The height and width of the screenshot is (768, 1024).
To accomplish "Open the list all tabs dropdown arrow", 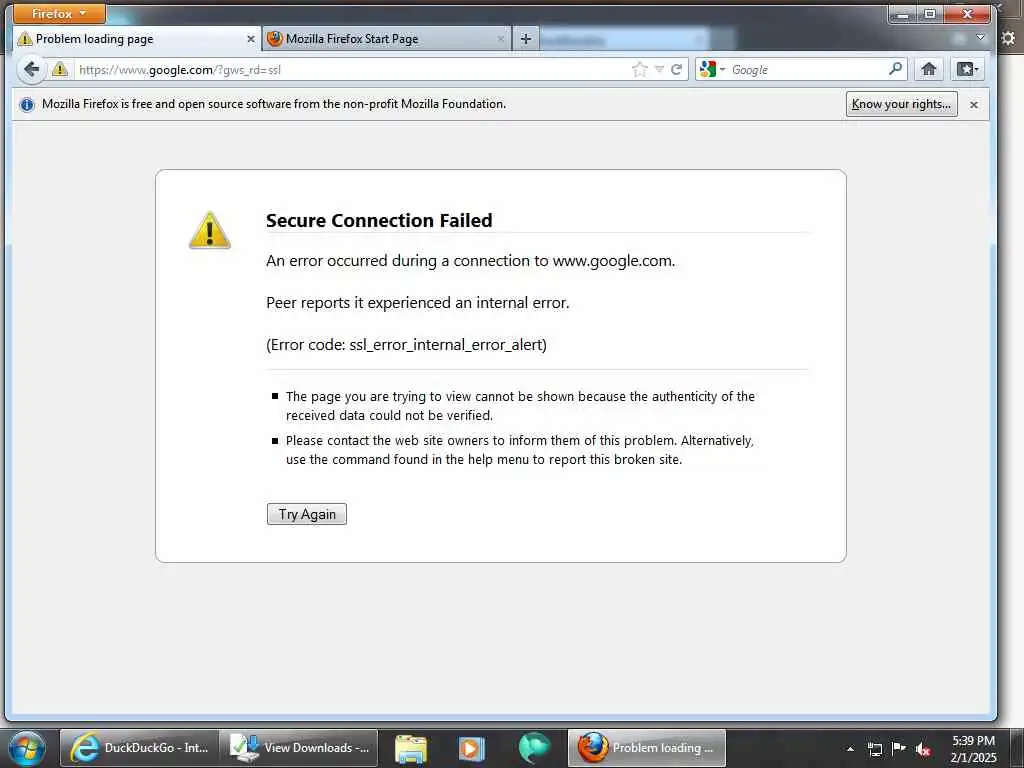I will tap(980, 38).
